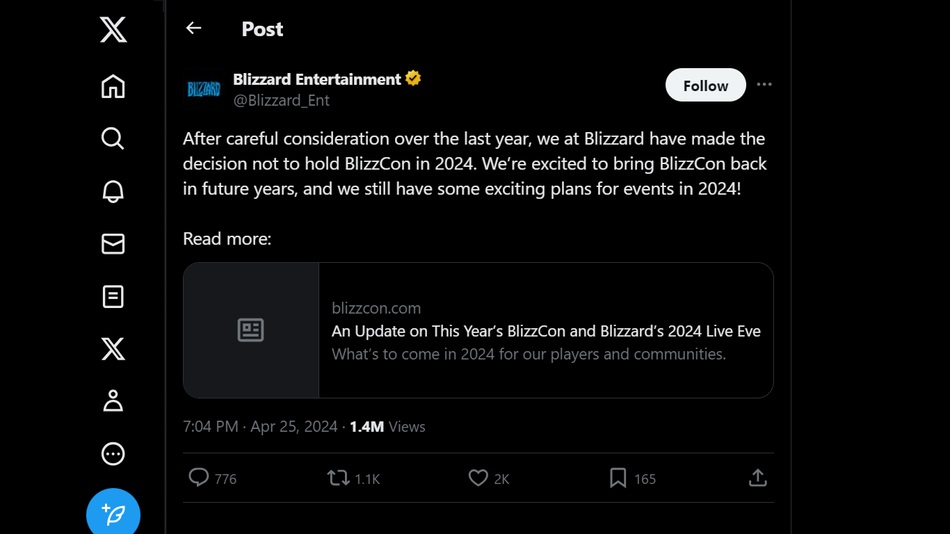Go back using the arrow

[x=194, y=29]
